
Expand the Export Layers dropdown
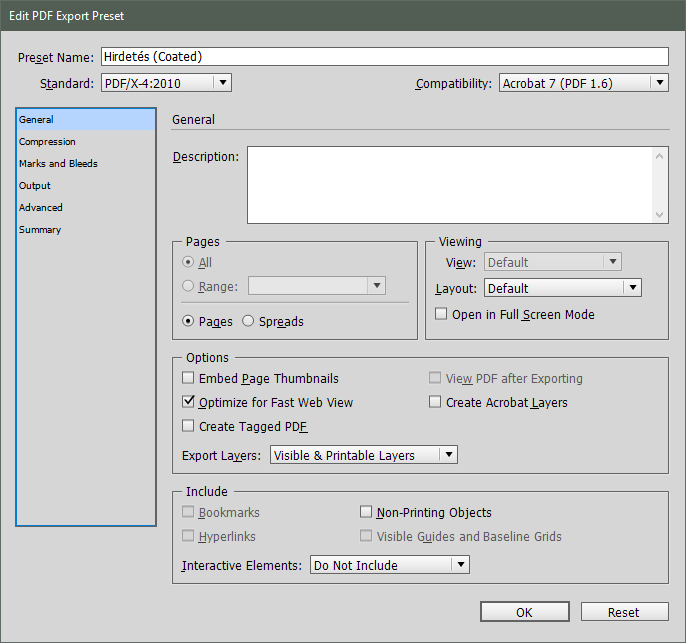coord(364,456)
